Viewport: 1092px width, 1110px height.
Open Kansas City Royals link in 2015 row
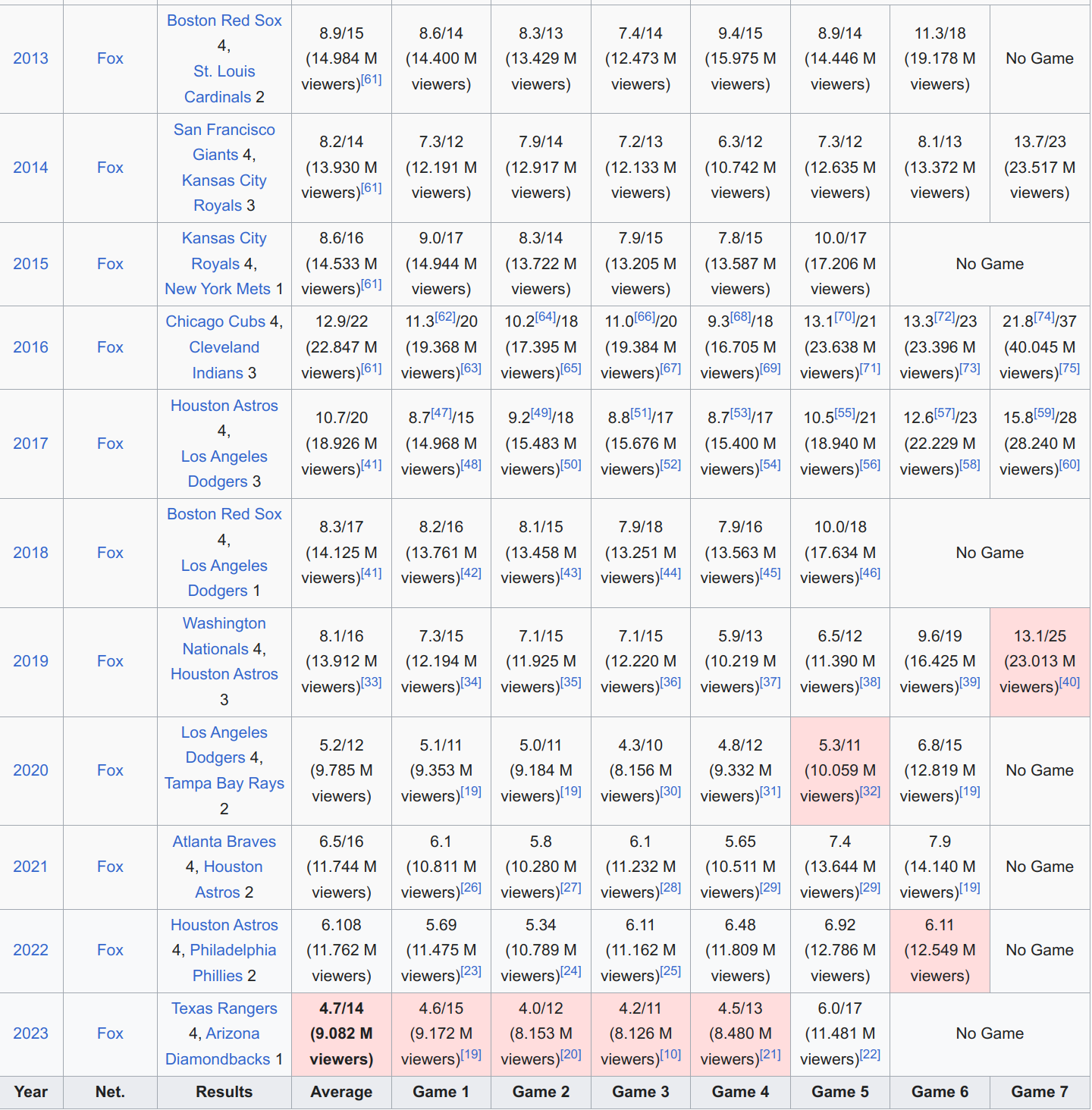click(224, 251)
